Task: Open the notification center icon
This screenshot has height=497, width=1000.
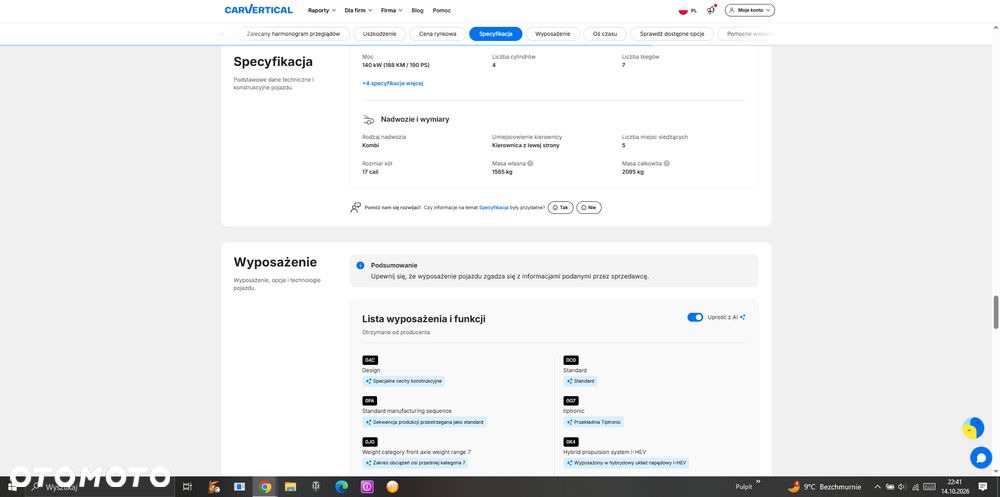Action: (983, 487)
